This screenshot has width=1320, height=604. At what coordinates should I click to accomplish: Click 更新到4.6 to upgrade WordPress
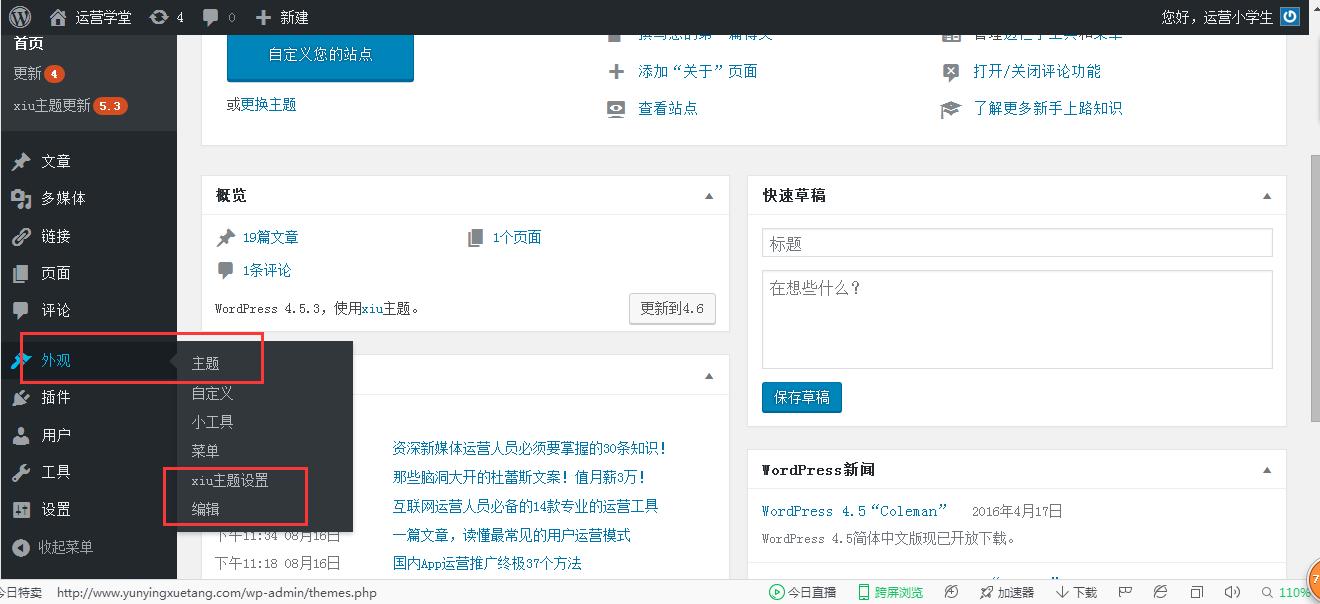[x=671, y=308]
